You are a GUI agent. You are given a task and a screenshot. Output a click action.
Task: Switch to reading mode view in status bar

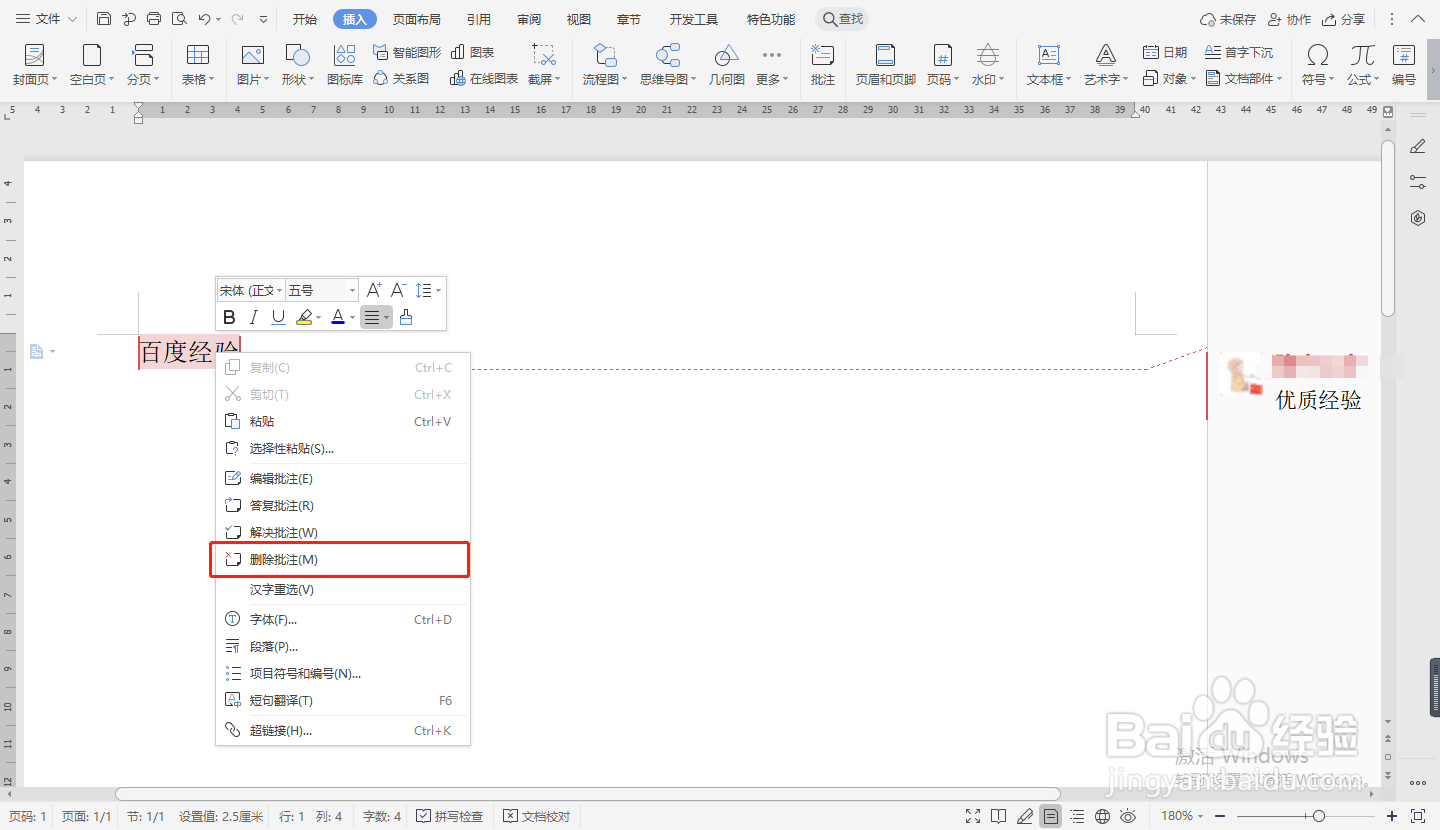[x=999, y=816]
